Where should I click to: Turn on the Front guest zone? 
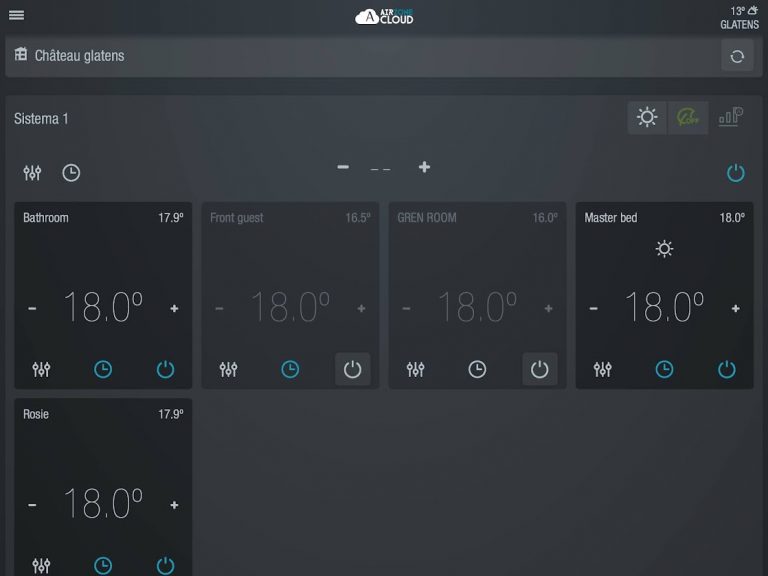pos(352,369)
